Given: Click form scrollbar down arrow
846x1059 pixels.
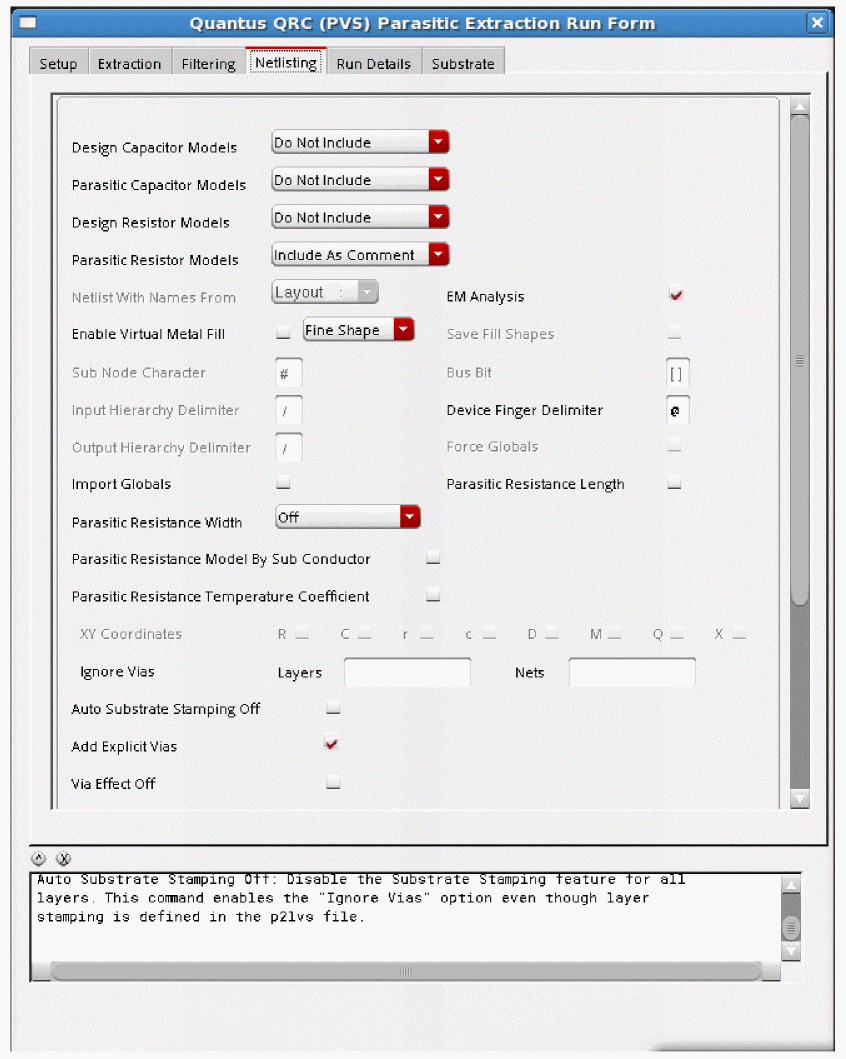Looking at the screenshot, I should click(800, 799).
